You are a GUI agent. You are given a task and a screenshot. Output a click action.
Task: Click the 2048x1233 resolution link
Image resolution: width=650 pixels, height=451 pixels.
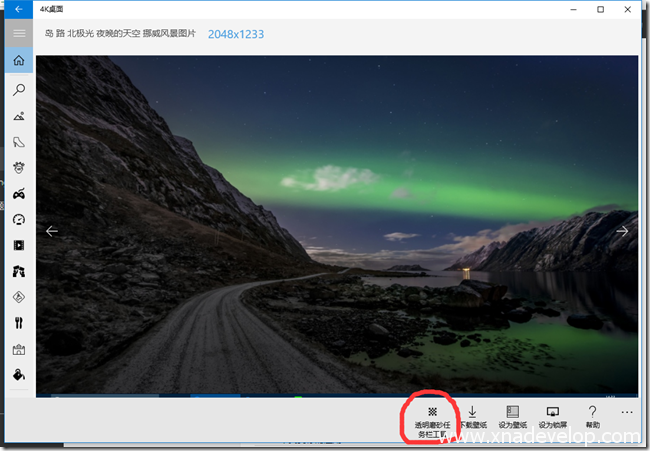coord(236,34)
